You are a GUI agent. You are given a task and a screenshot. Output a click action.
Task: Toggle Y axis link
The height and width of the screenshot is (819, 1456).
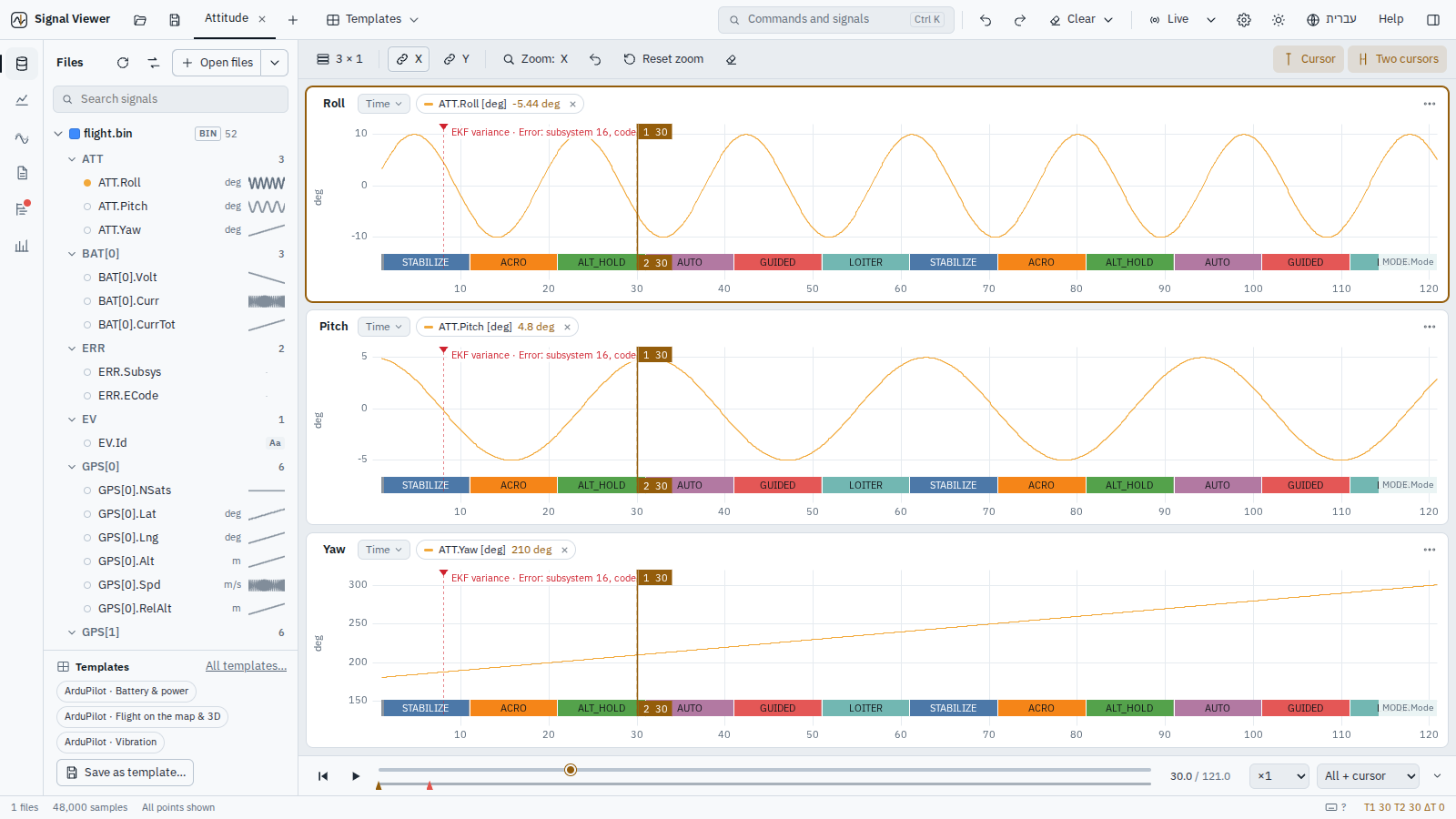(x=456, y=59)
